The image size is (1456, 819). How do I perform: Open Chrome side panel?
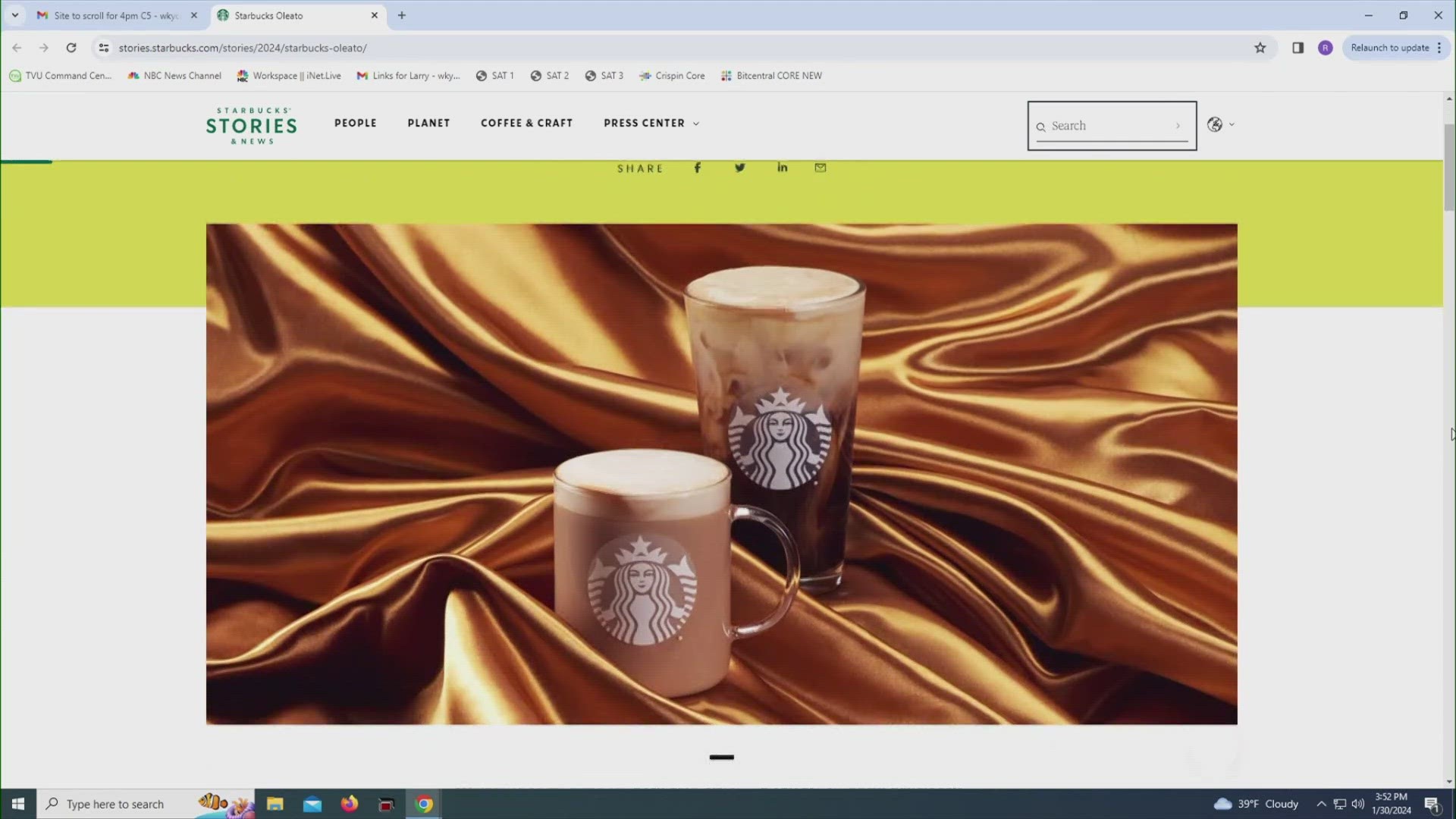tap(1298, 48)
